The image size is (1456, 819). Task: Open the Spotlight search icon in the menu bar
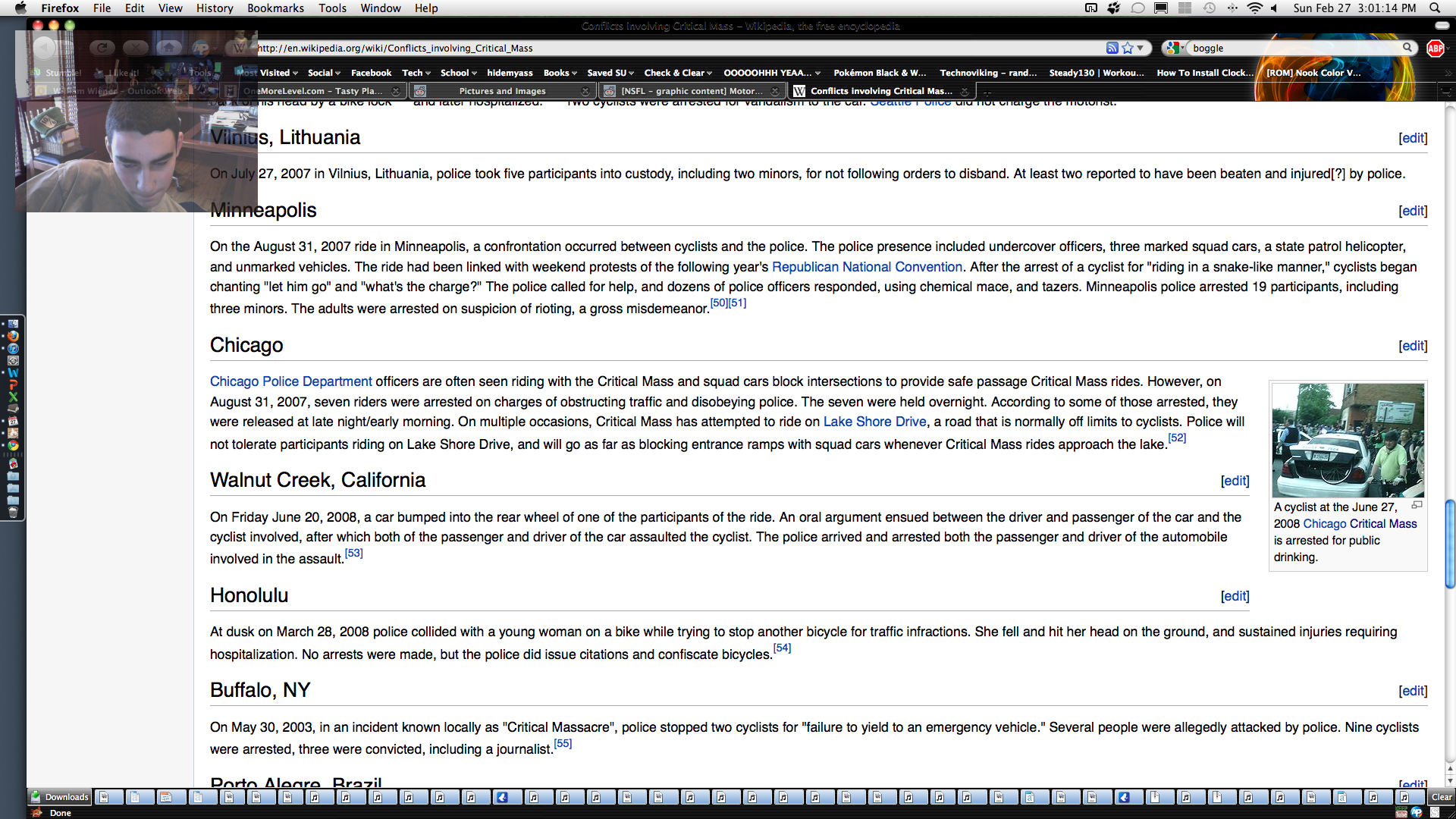coord(1435,8)
